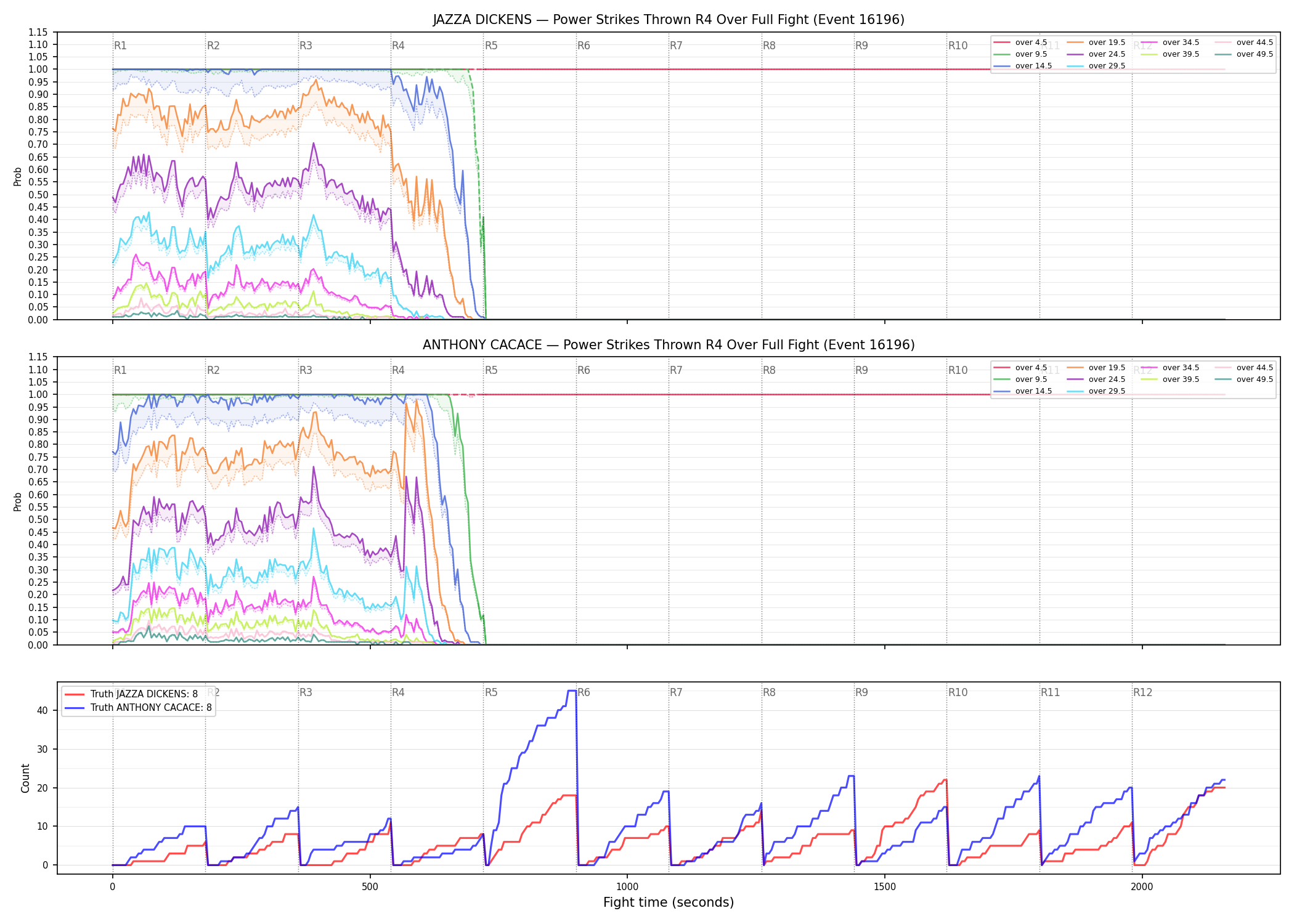Click the 'Prob' axis label of Cacace chart
The height and width of the screenshot is (924, 1294).
coord(18,501)
